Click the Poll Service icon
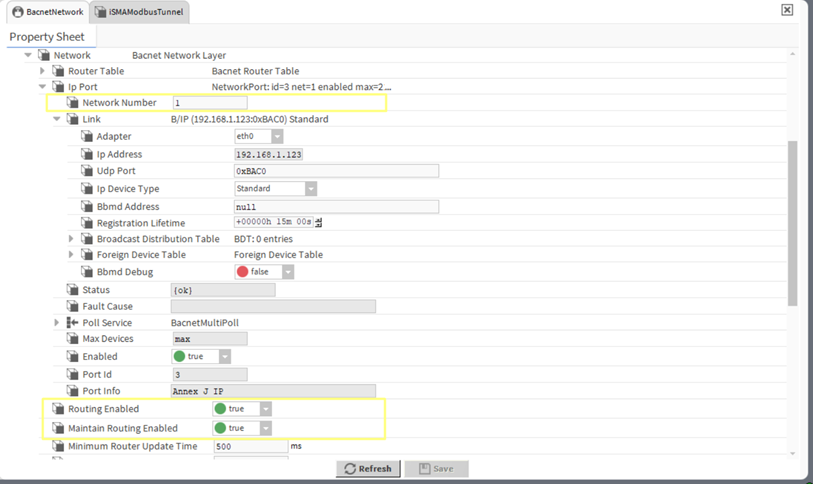 tap(73, 323)
